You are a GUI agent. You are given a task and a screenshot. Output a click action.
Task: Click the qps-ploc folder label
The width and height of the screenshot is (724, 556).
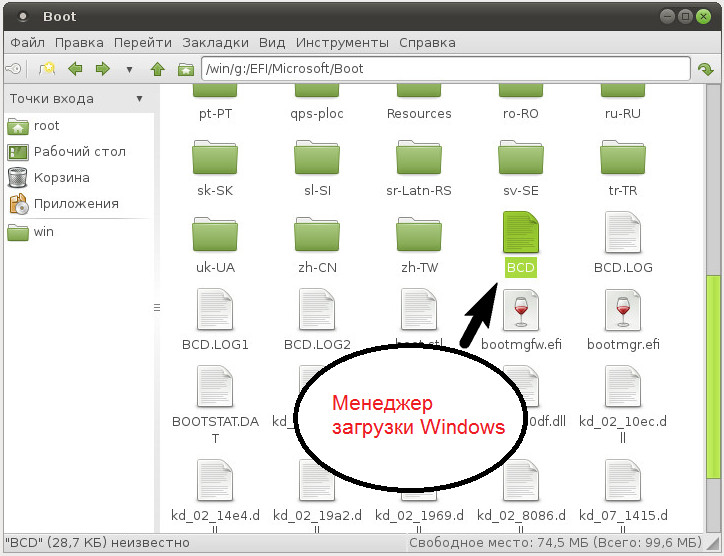[317, 114]
